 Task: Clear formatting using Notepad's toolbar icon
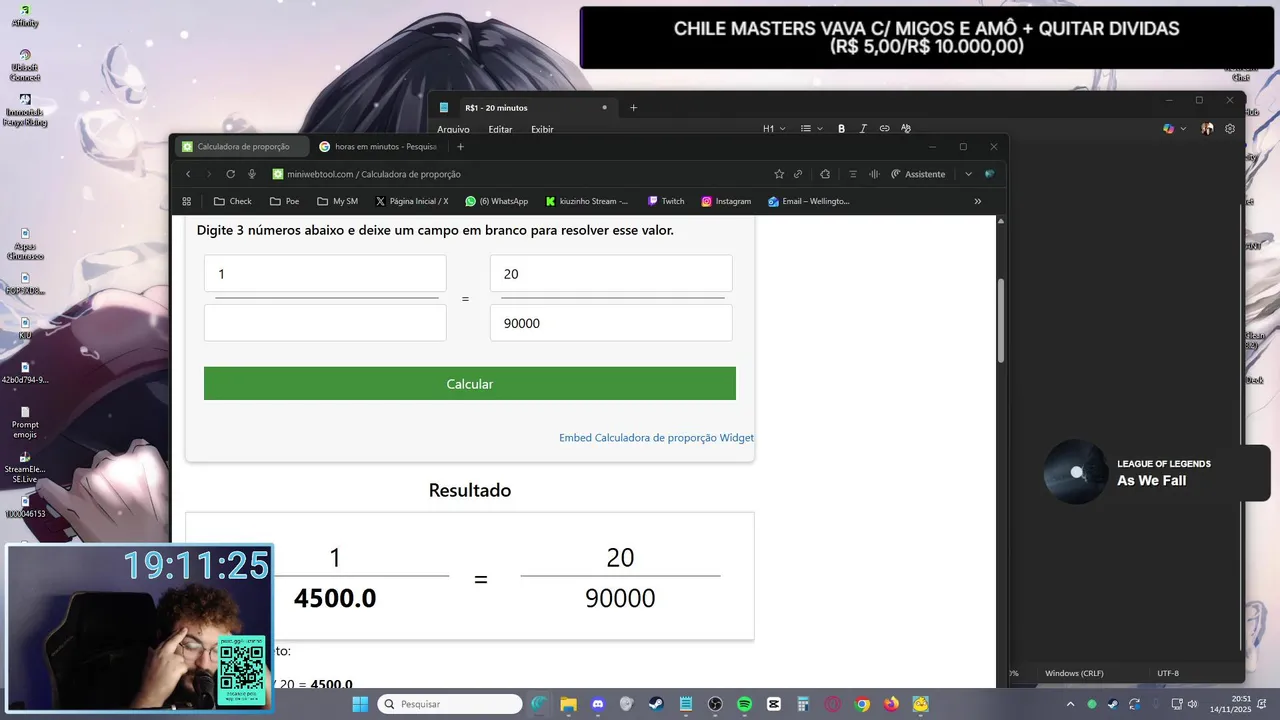coord(906,129)
